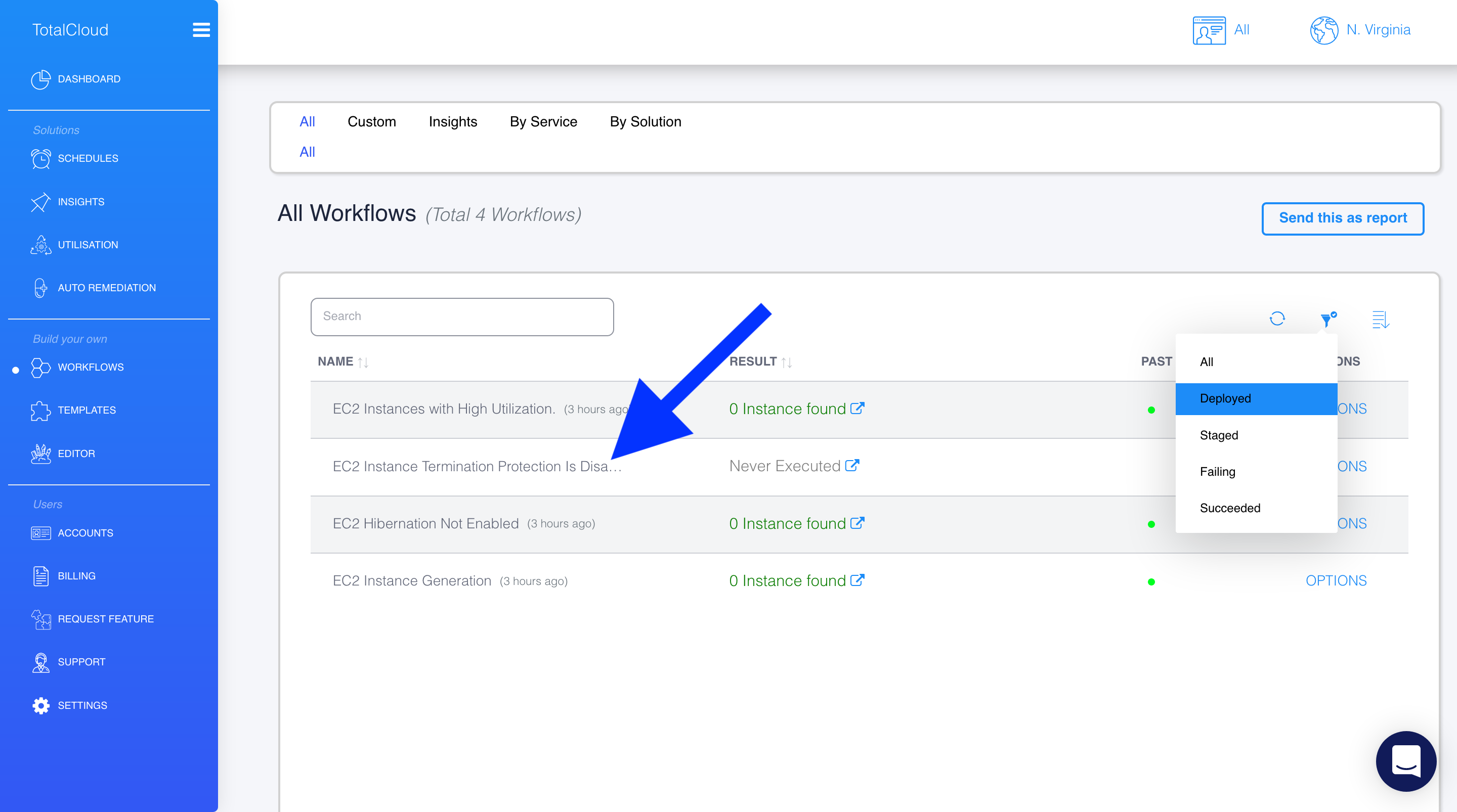Click the TotalCloud logo text

pyautogui.click(x=70, y=30)
